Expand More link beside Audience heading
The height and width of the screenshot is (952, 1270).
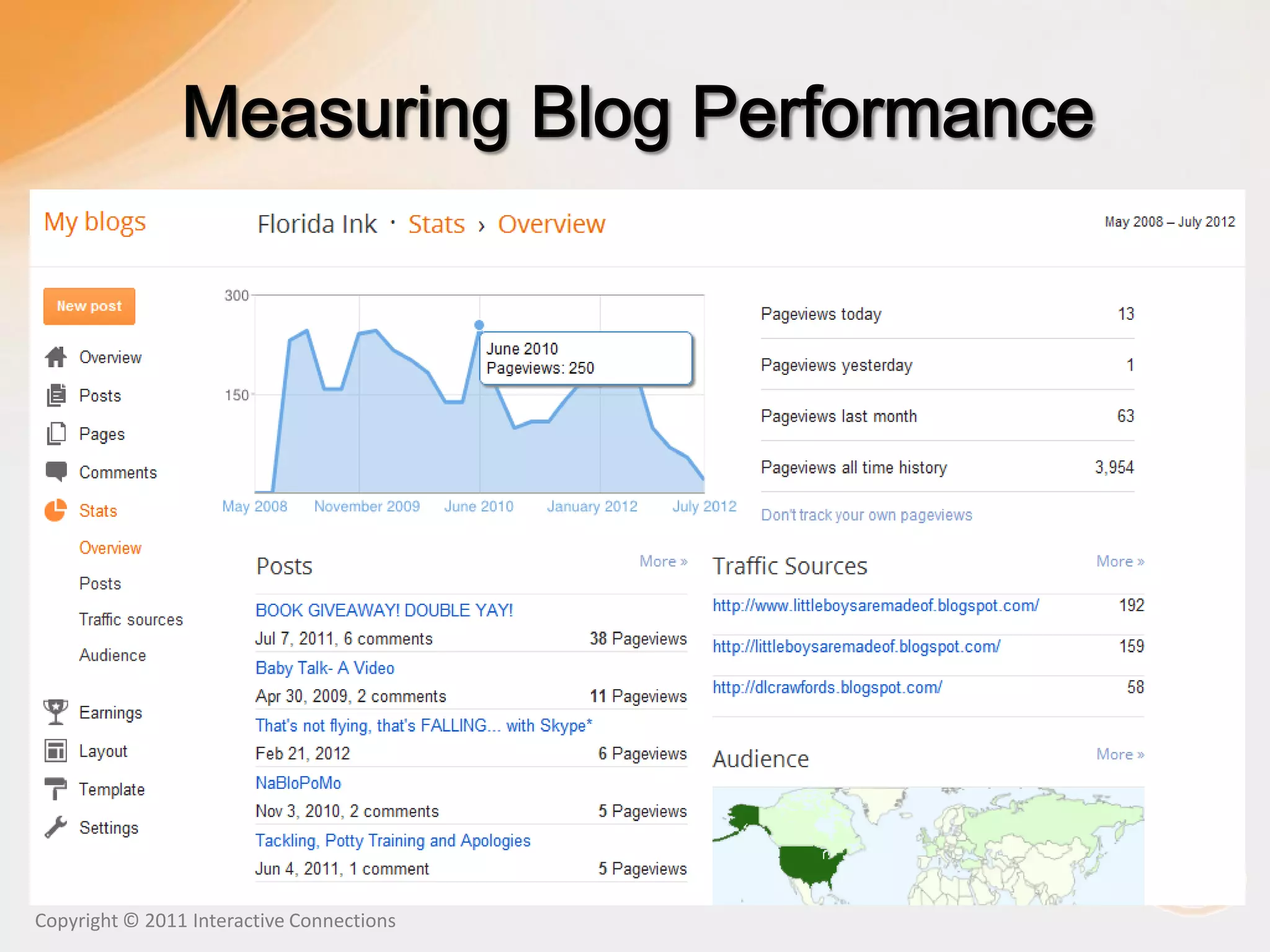point(1120,754)
